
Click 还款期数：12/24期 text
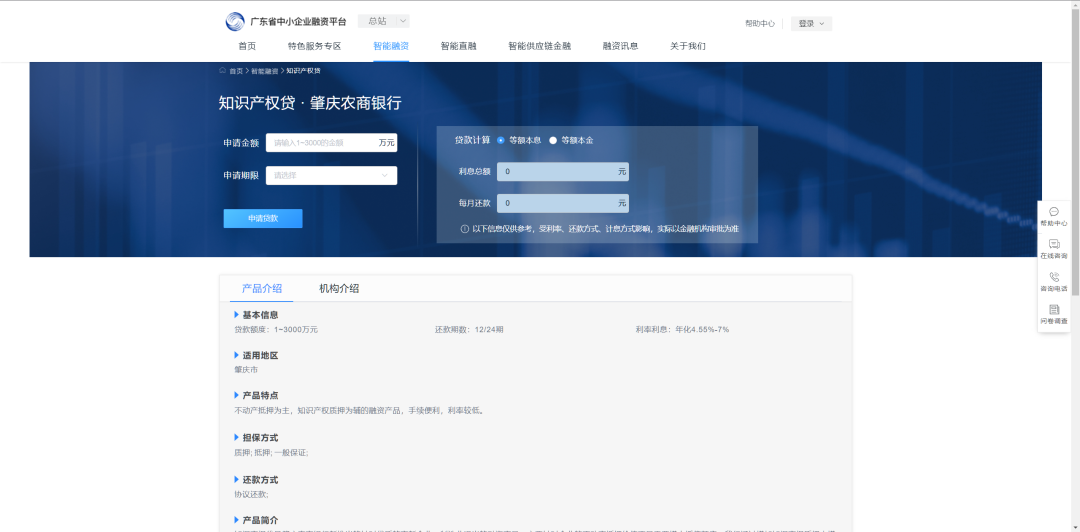[469, 329]
